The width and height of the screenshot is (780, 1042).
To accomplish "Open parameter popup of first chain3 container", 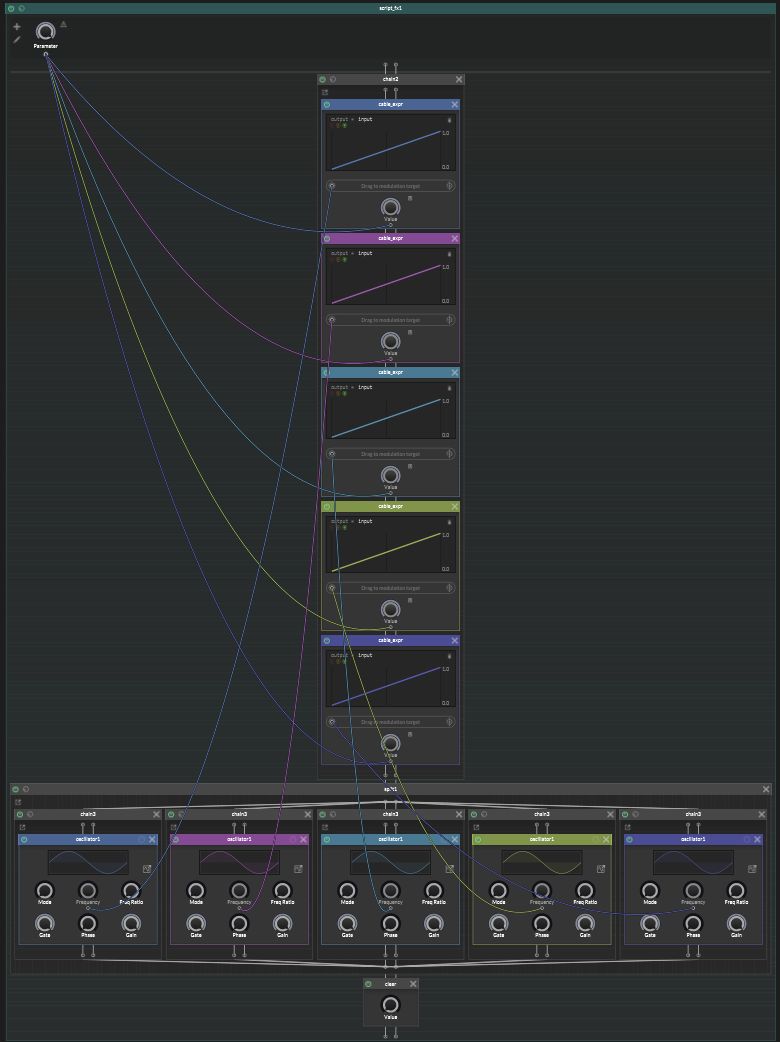I will pyautogui.click(x=22, y=827).
